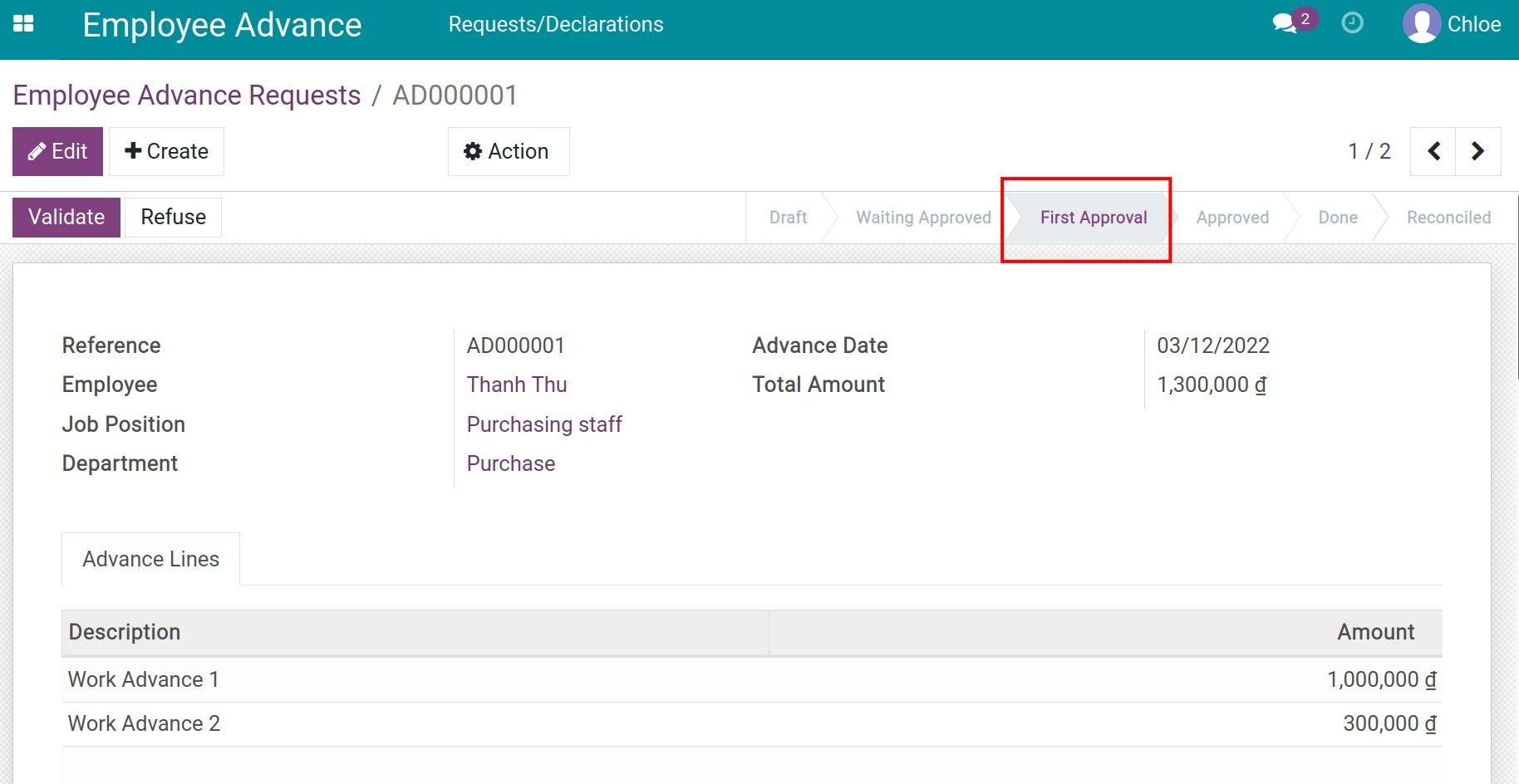This screenshot has height=784, width=1519.
Task: Open the Purchasing staff job link
Action: click(543, 424)
